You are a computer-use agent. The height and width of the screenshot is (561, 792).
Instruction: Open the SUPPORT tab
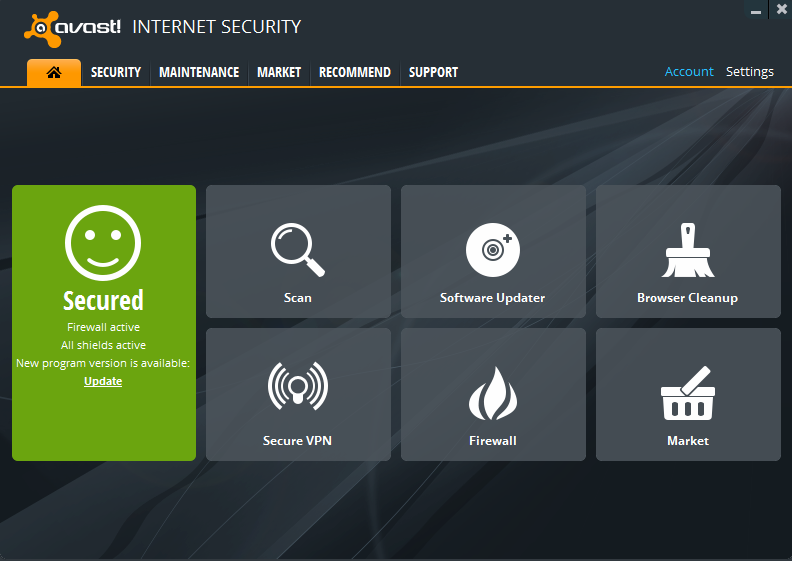[x=433, y=72]
